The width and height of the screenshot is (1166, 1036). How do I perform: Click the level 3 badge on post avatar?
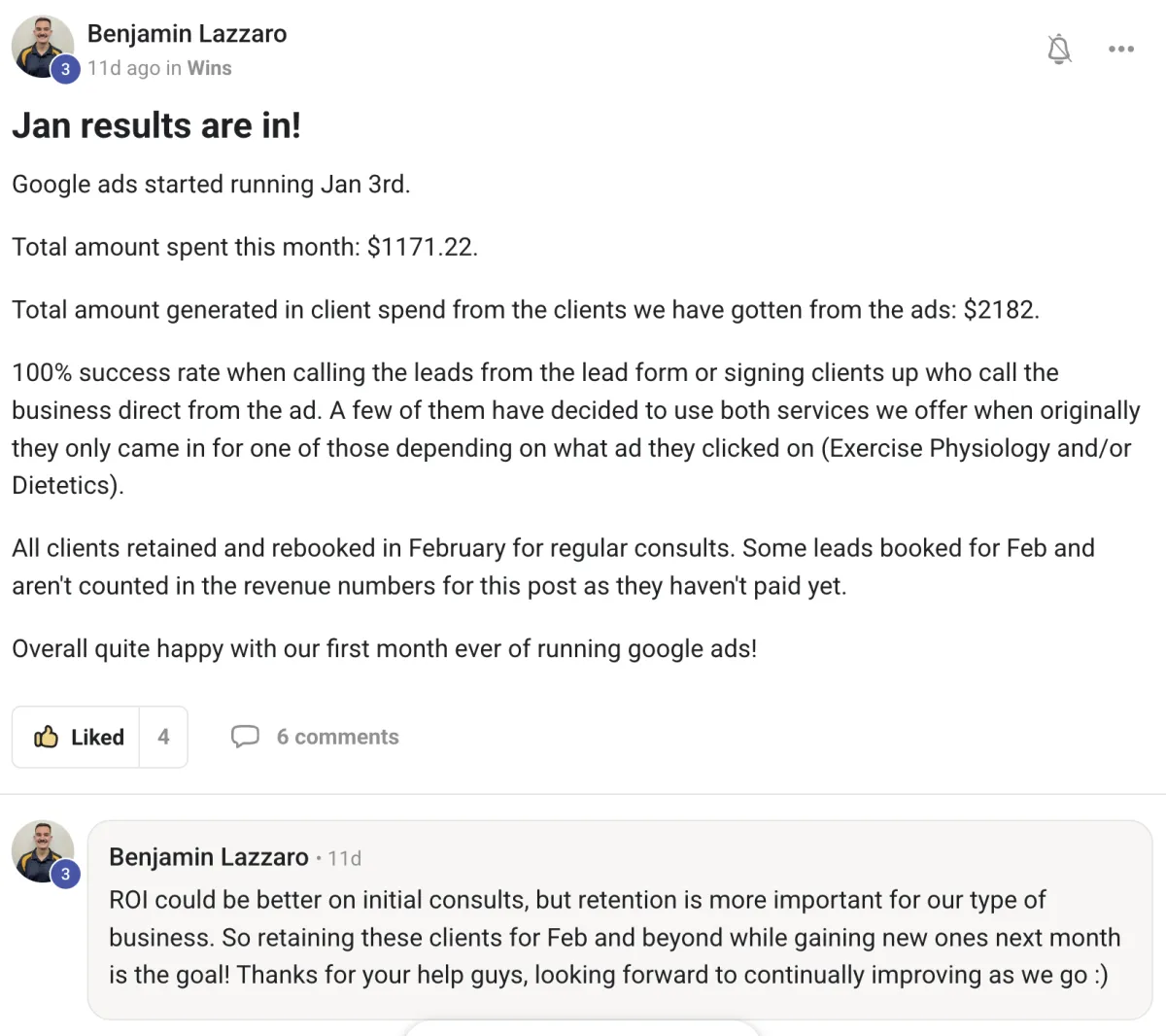pyautogui.click(x=65, y=69)
